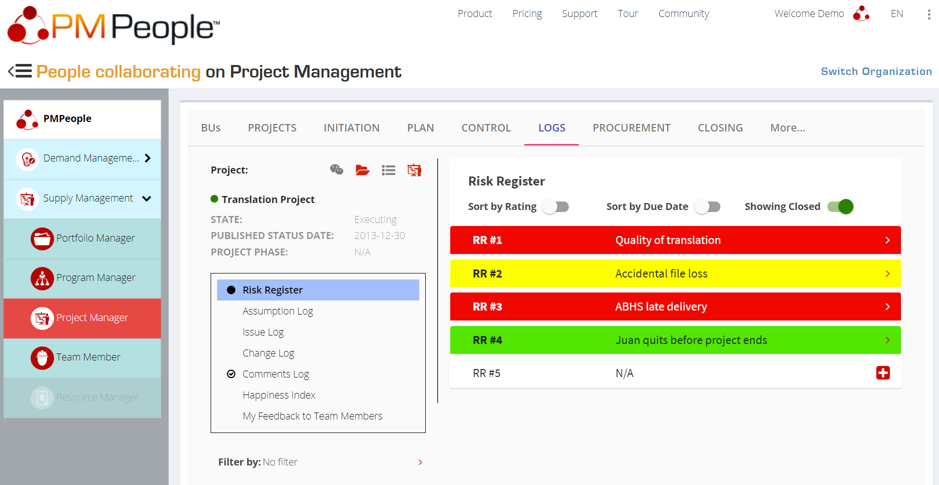Click the Resource Manager icon
The height and width of the screenshot is (485, 939).
pyautogui.click(x=42, y=398)
